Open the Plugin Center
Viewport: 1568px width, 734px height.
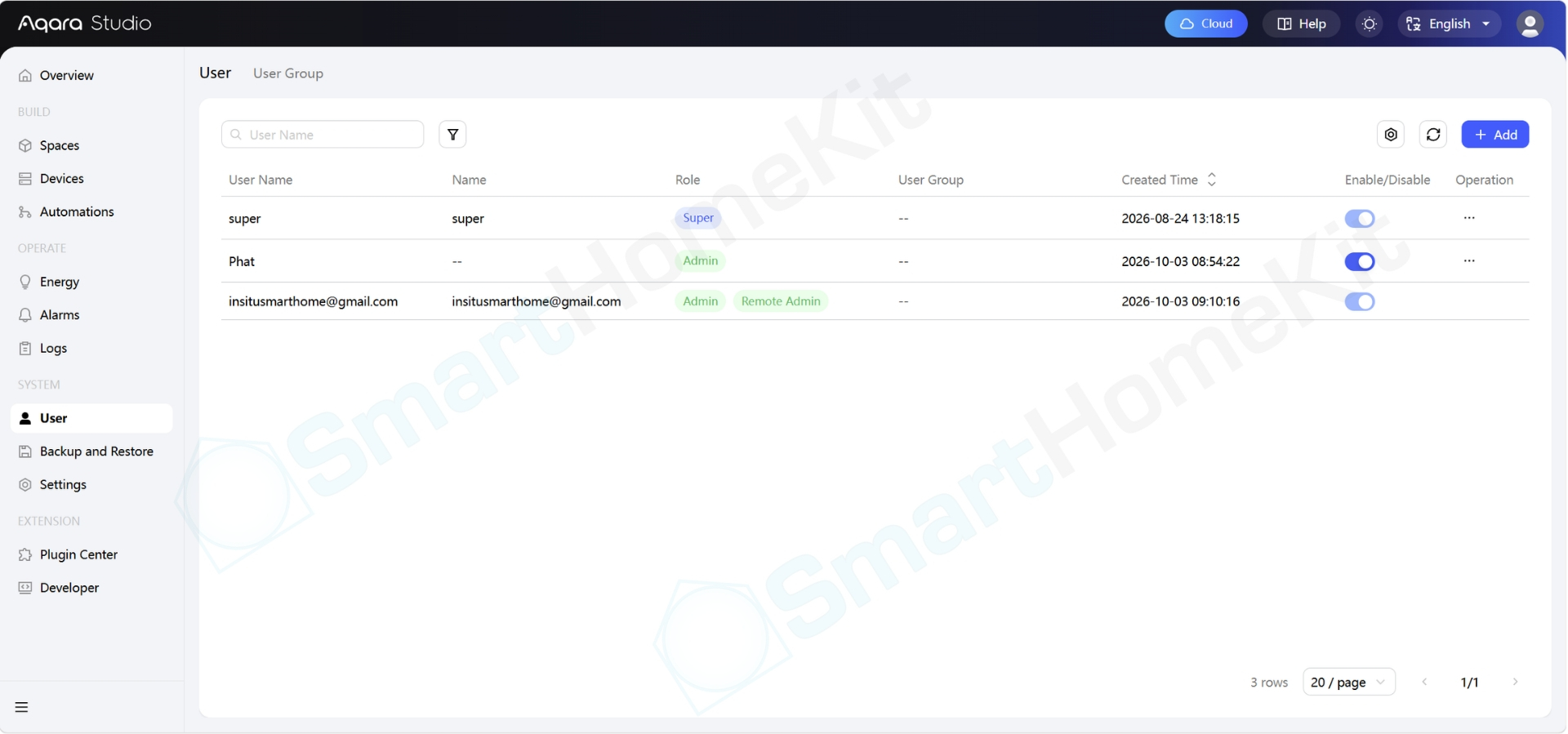[x=91, y=554]
